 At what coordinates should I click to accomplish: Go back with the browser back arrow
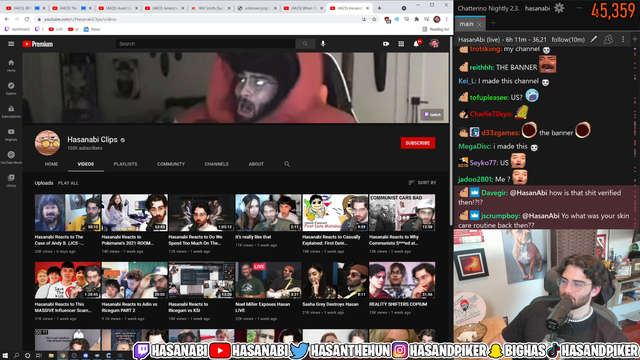tap(7, 19)
